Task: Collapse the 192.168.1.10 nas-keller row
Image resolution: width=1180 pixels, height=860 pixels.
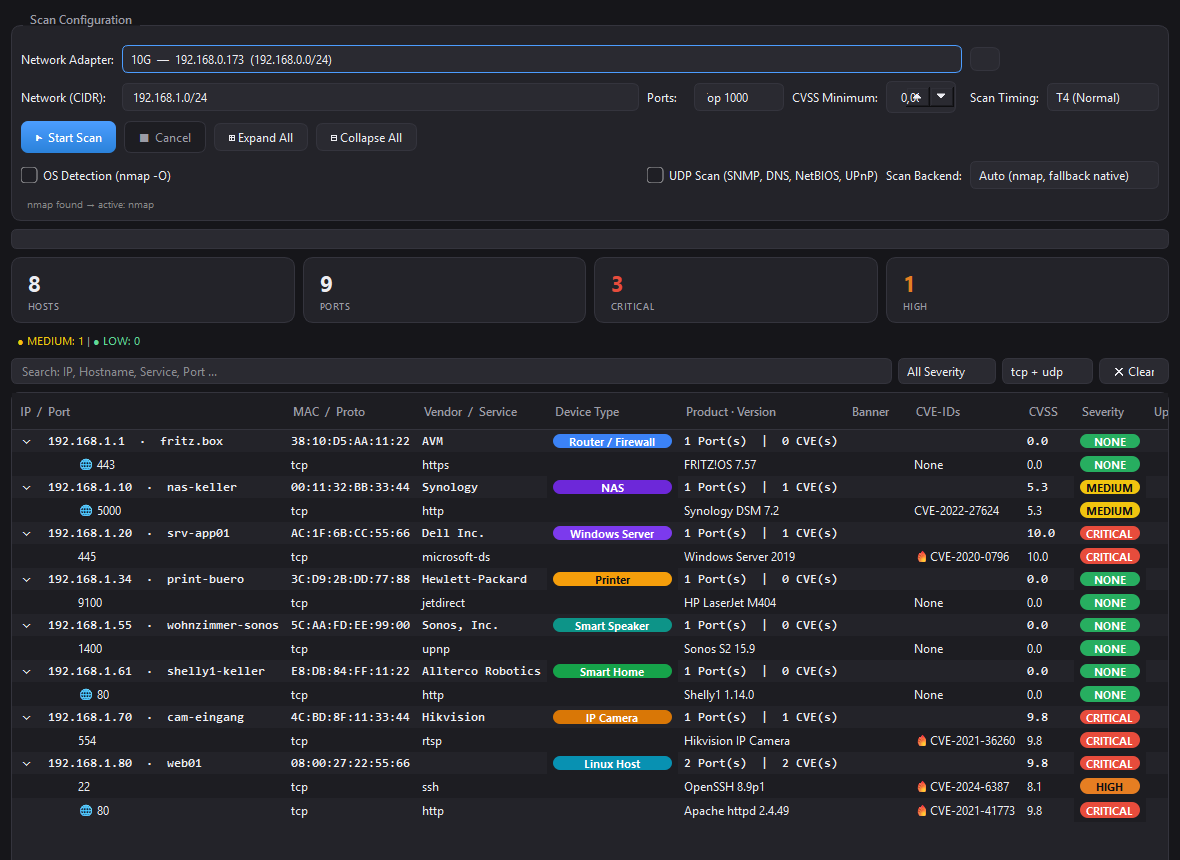Action: point(26,488)
